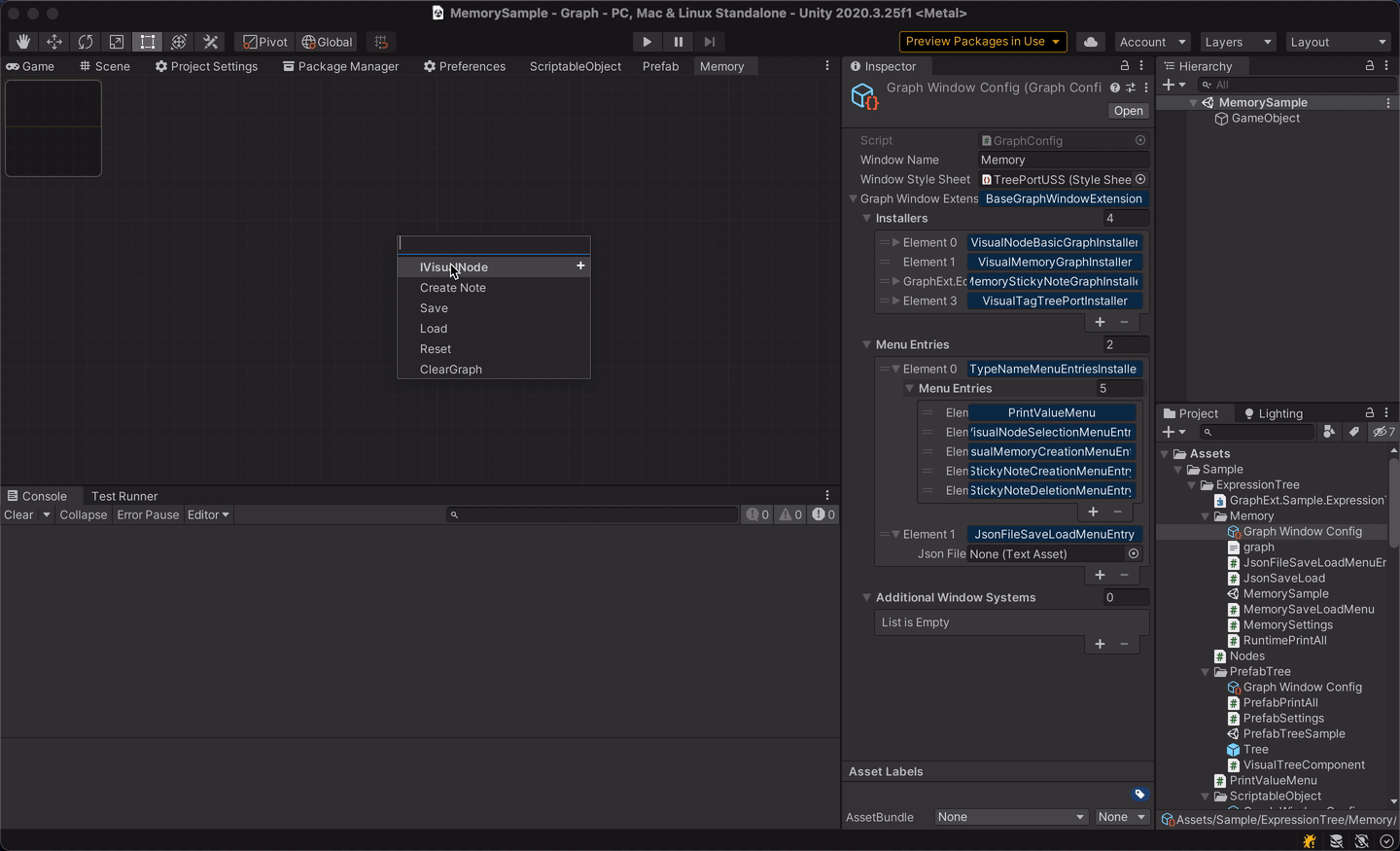1400x851 pixels.
Task: Select the Hand tool in toolbar
Action: (x=23, y=42)
